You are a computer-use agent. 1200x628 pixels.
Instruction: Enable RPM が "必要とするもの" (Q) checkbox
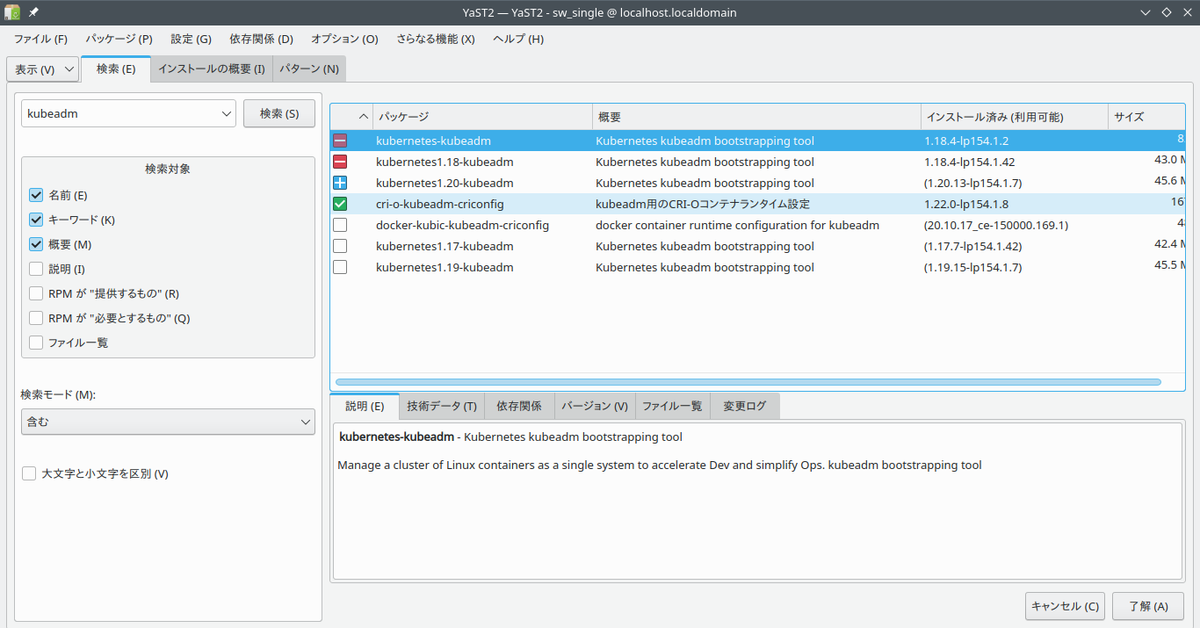(x=37, y=318)
